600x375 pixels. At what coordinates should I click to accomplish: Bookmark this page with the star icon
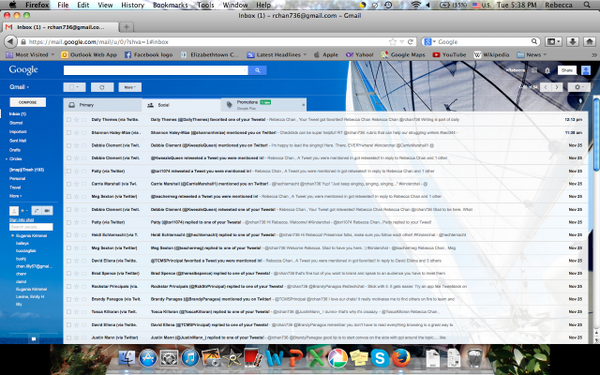[393, 42]
